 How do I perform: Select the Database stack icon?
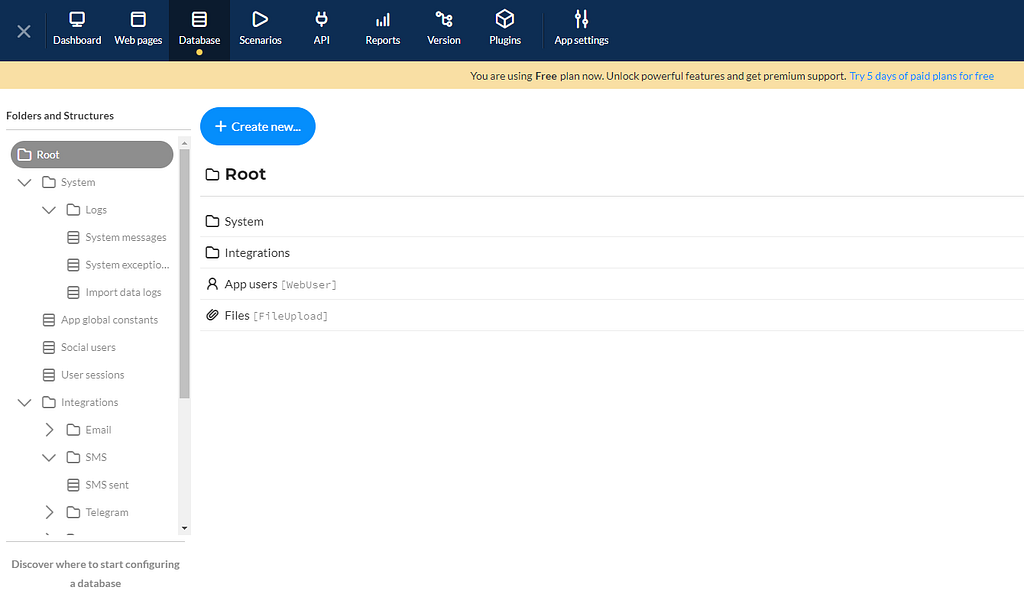(x=199, y=19)
